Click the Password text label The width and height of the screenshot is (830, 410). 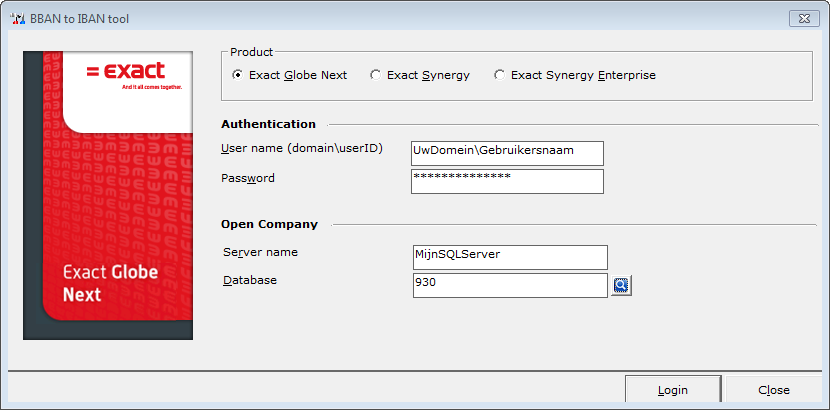point(248,178)
